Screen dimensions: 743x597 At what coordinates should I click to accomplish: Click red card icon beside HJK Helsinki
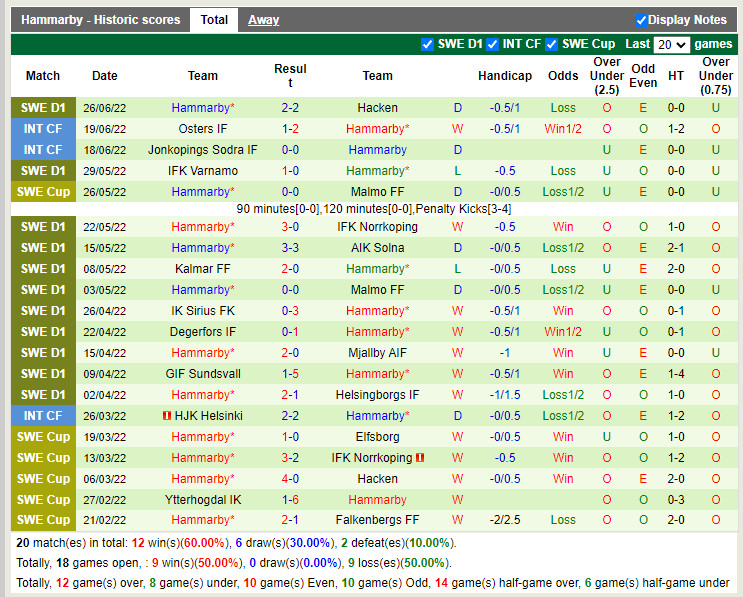pyautogui.click(x=165, y=416)
